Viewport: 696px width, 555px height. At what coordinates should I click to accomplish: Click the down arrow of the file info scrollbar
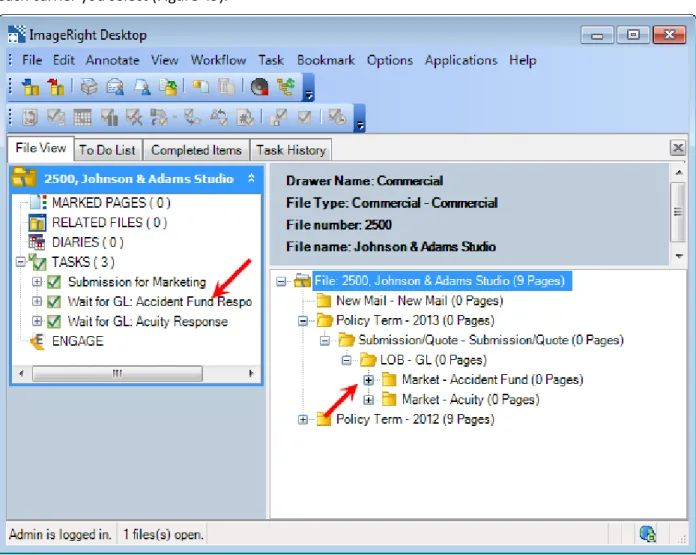679,256
